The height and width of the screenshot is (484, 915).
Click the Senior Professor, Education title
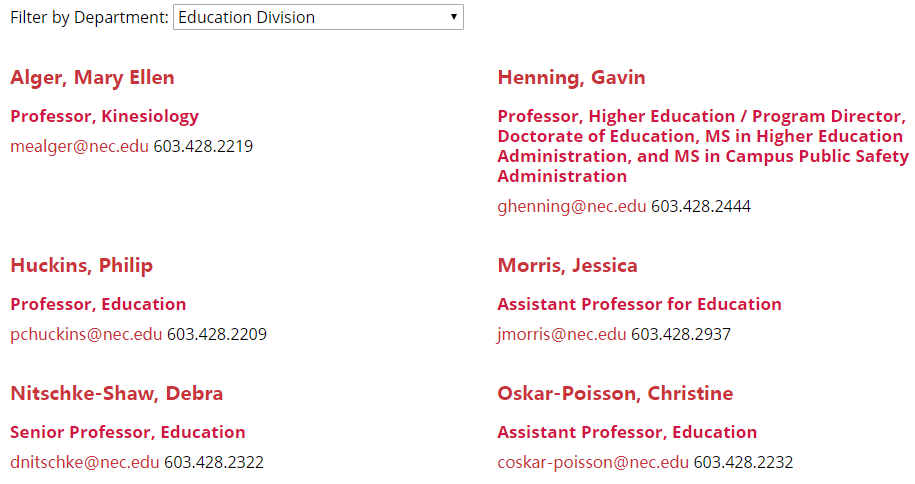pos(128,433)
